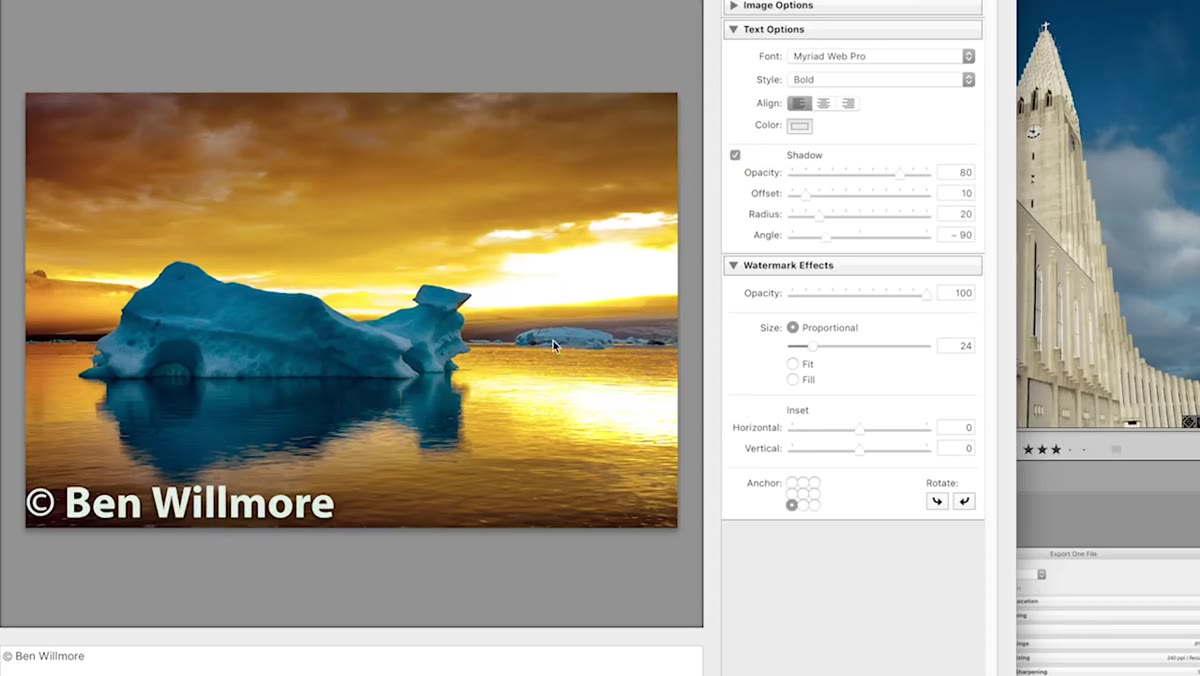Set anchor to top-left point
Viewport: 1200px width, 676px height.
792,482
